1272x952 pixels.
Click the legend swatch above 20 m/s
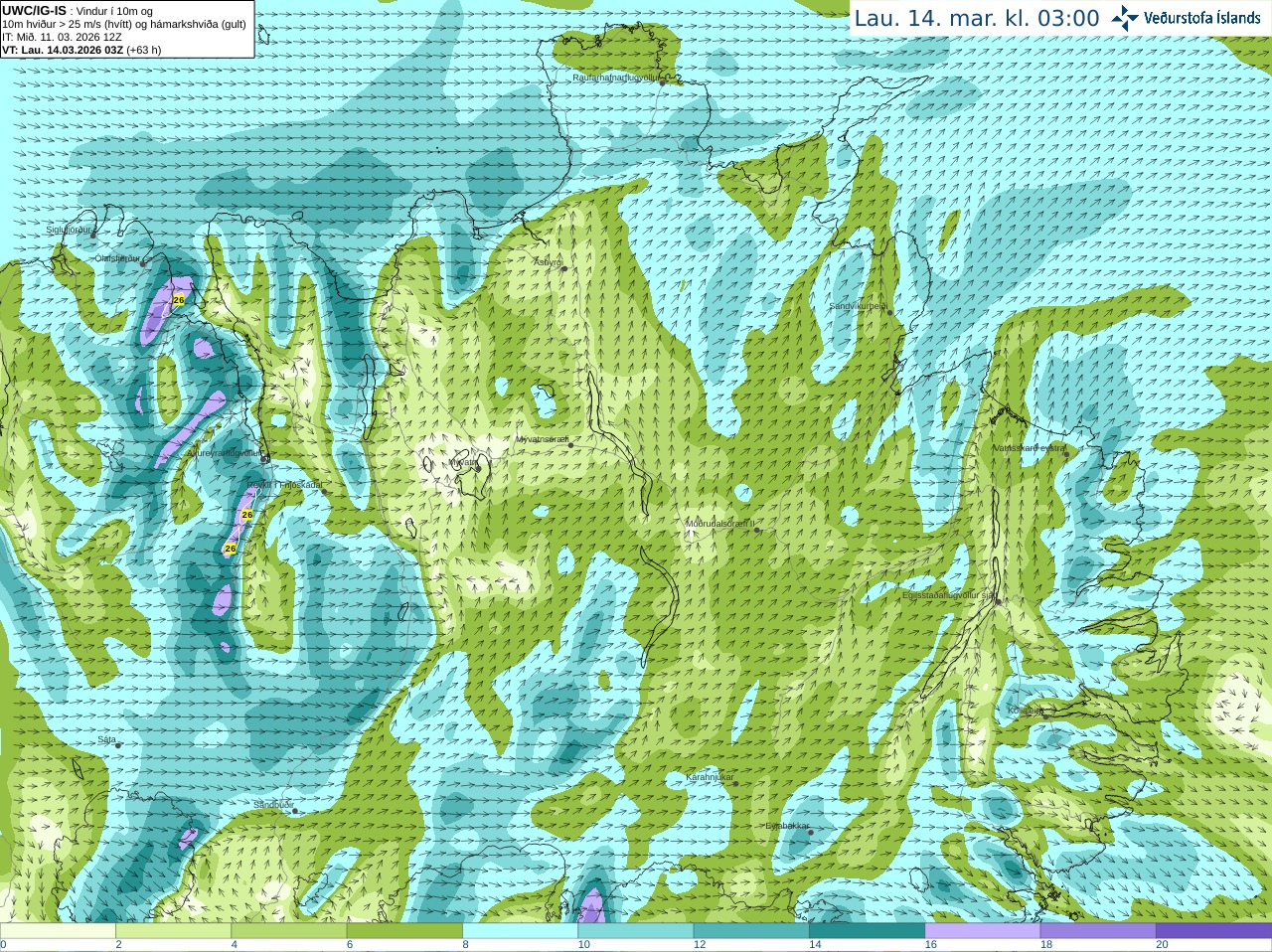(x=1213, y=931)
